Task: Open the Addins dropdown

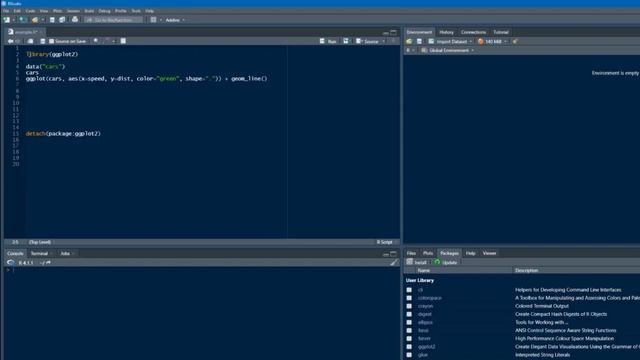Action: pyautogui.click(x=175, y=20)
